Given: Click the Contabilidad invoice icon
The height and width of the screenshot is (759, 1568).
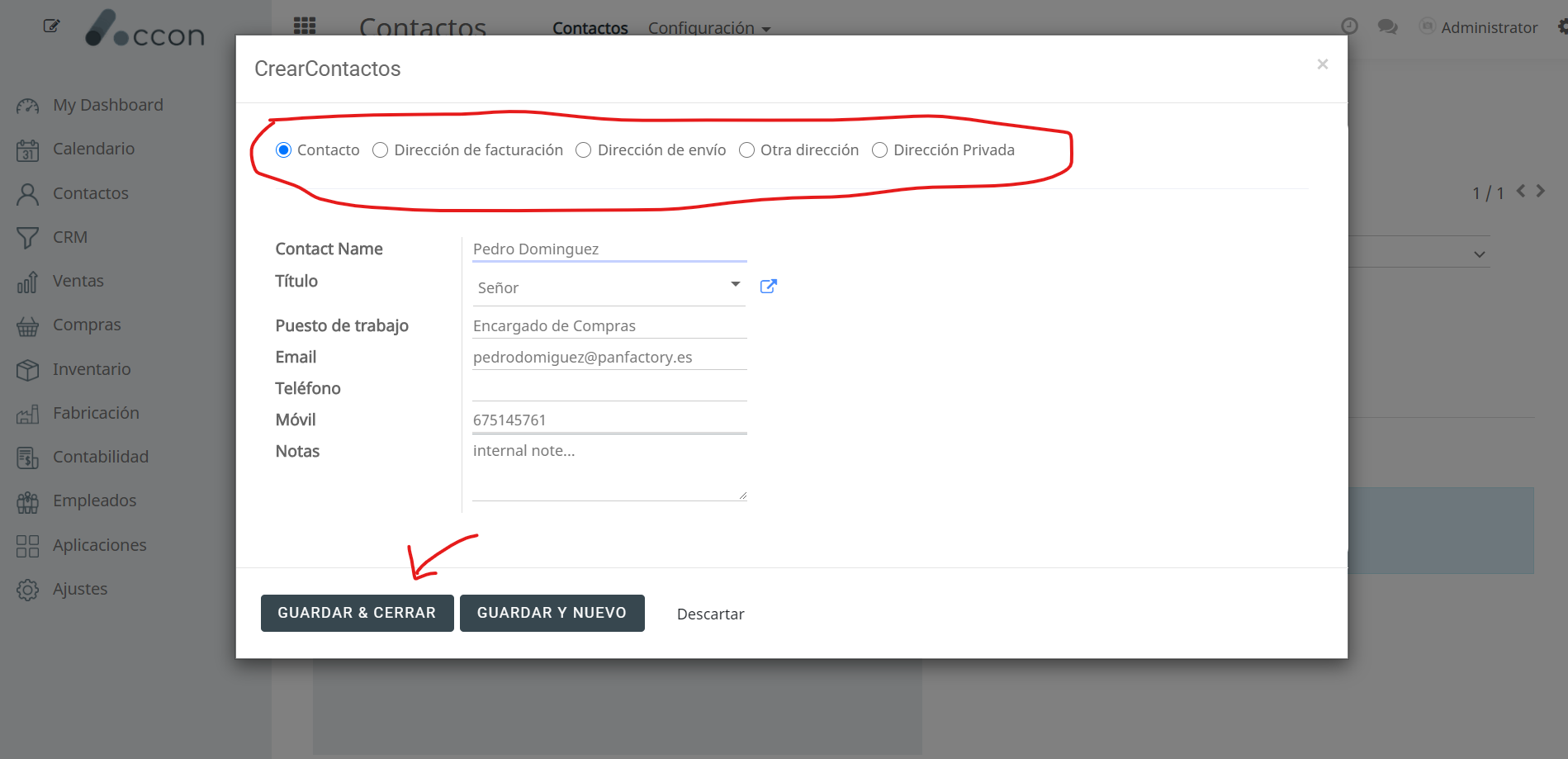Looking at the screenshot, I should coord(27,458).
